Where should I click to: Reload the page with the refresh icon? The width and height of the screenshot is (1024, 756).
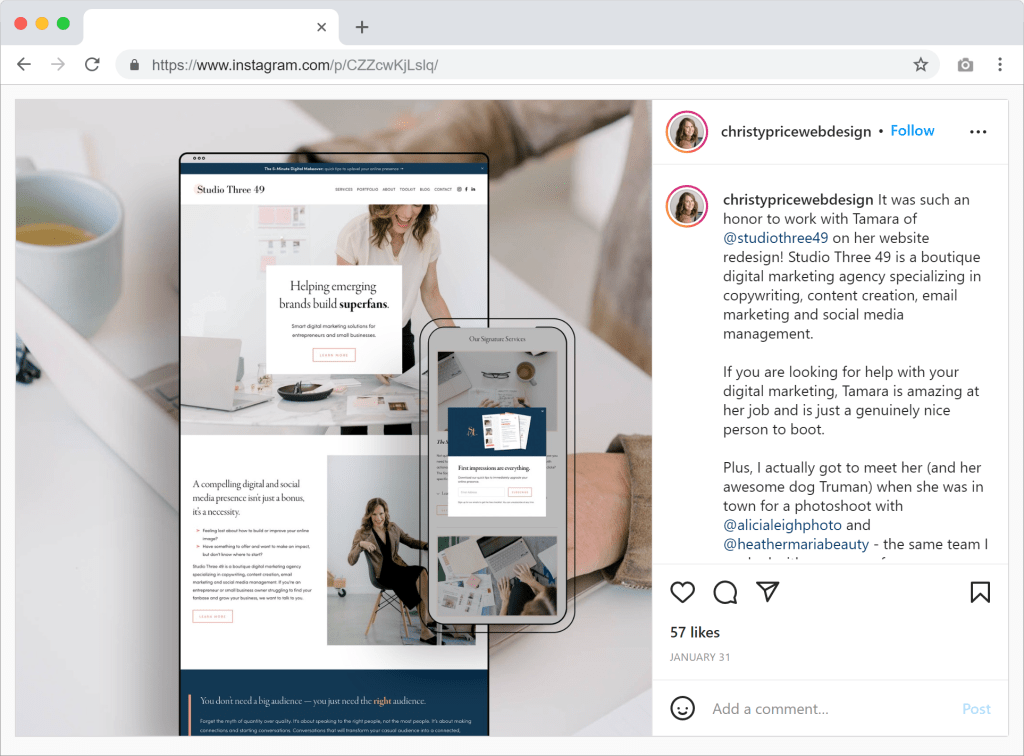(x=92, y=64)
